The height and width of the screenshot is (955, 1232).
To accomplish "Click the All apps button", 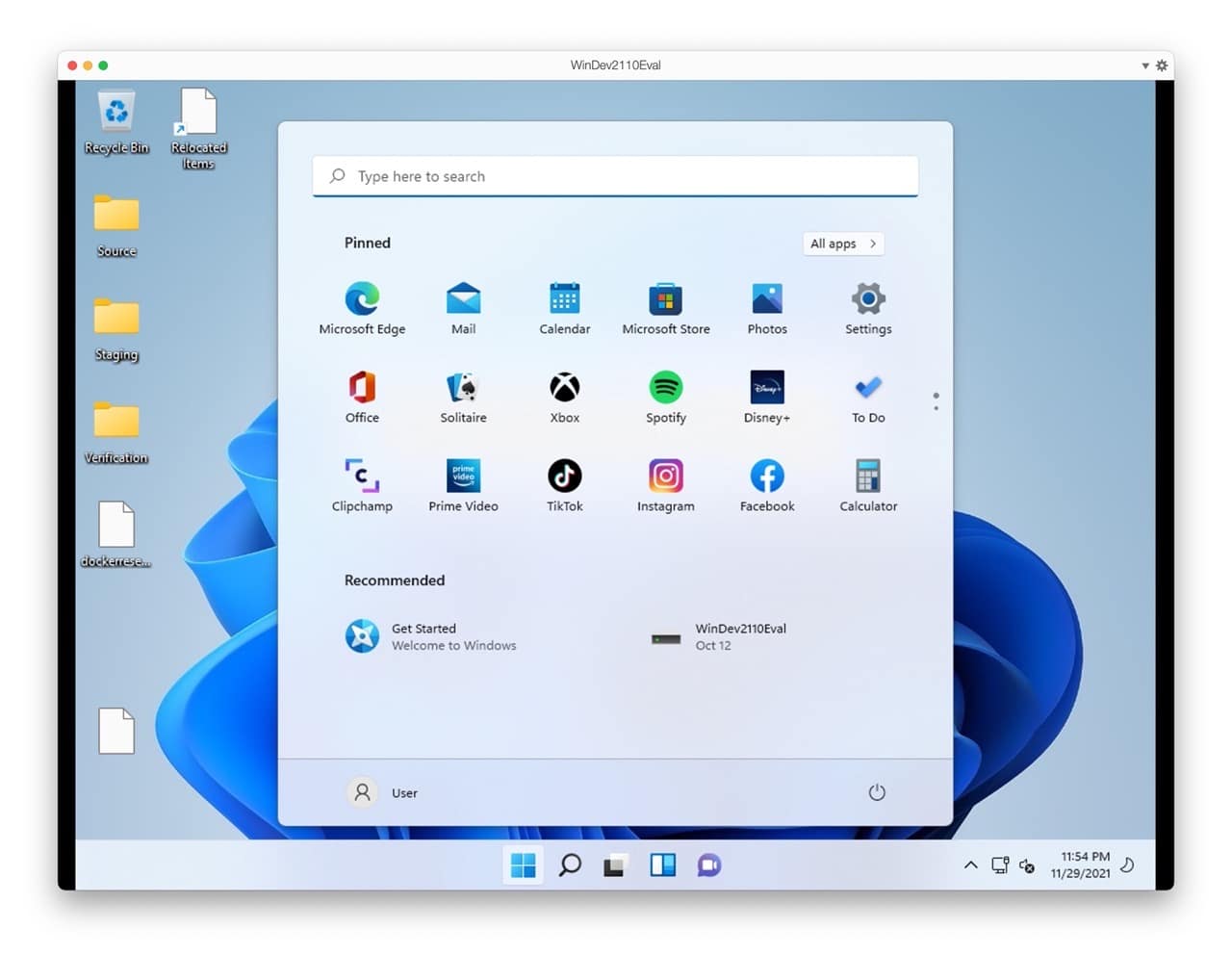I will click(843, 244).
